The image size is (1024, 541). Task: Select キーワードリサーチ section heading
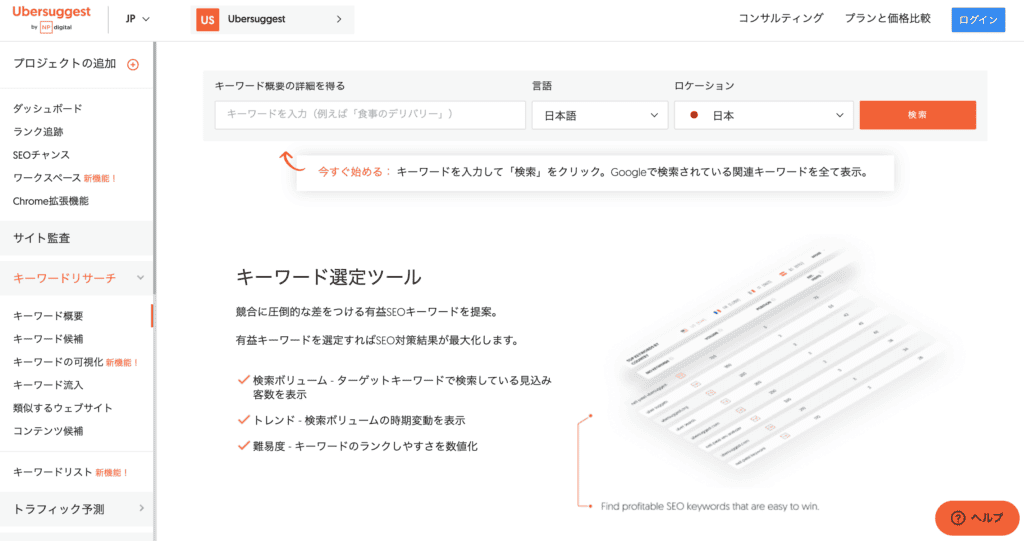point(65,278)
